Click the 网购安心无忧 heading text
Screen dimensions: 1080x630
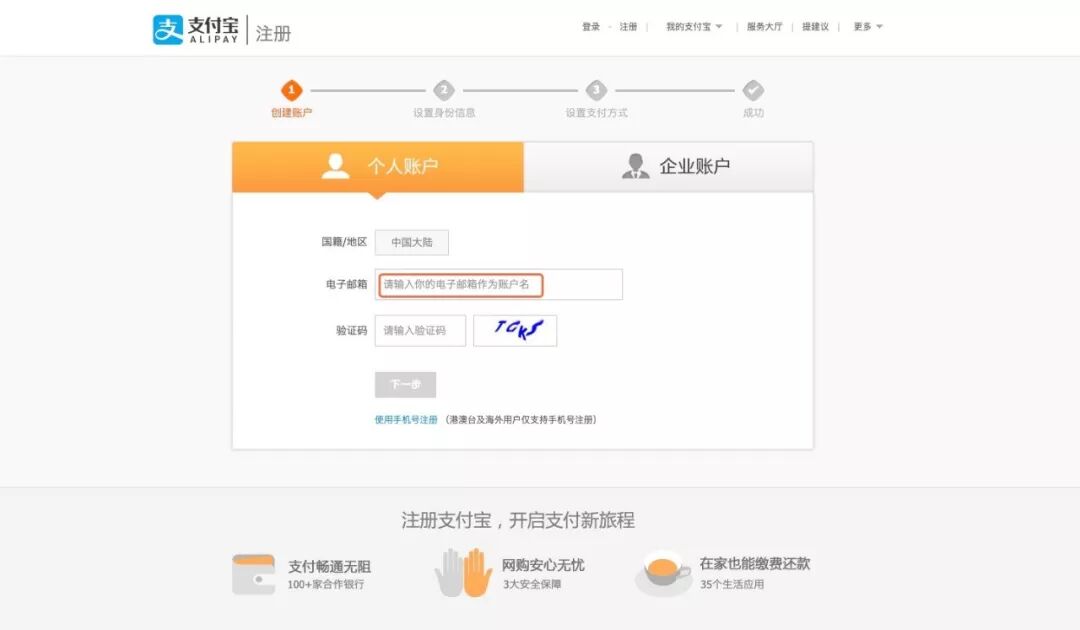pos(543,565)
